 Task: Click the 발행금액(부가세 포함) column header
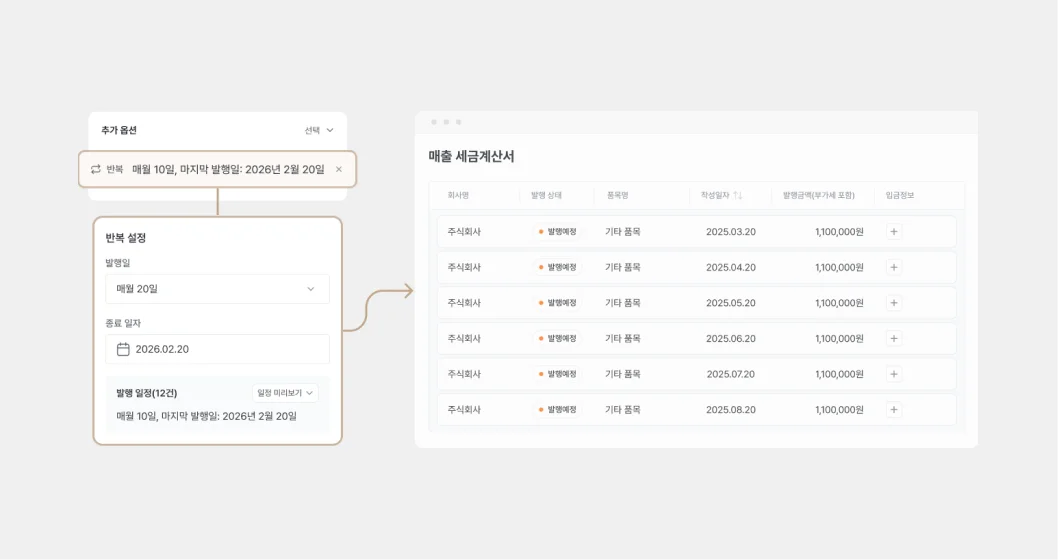click(x=818, y=195)
